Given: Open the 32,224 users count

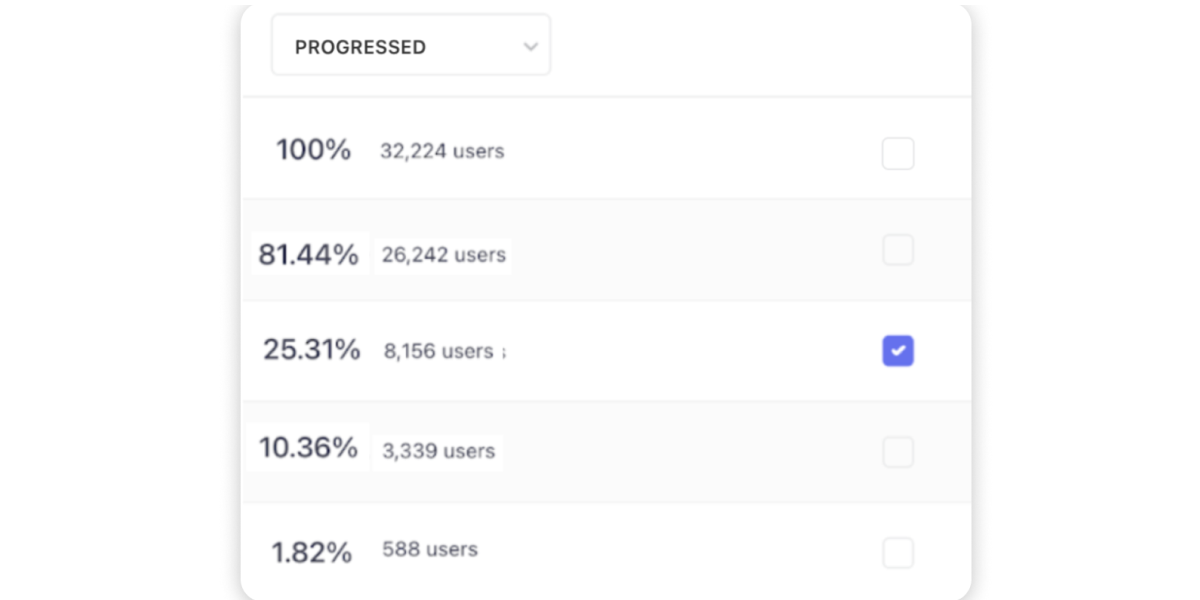Looking at the screenshot, I should (442, 152).
